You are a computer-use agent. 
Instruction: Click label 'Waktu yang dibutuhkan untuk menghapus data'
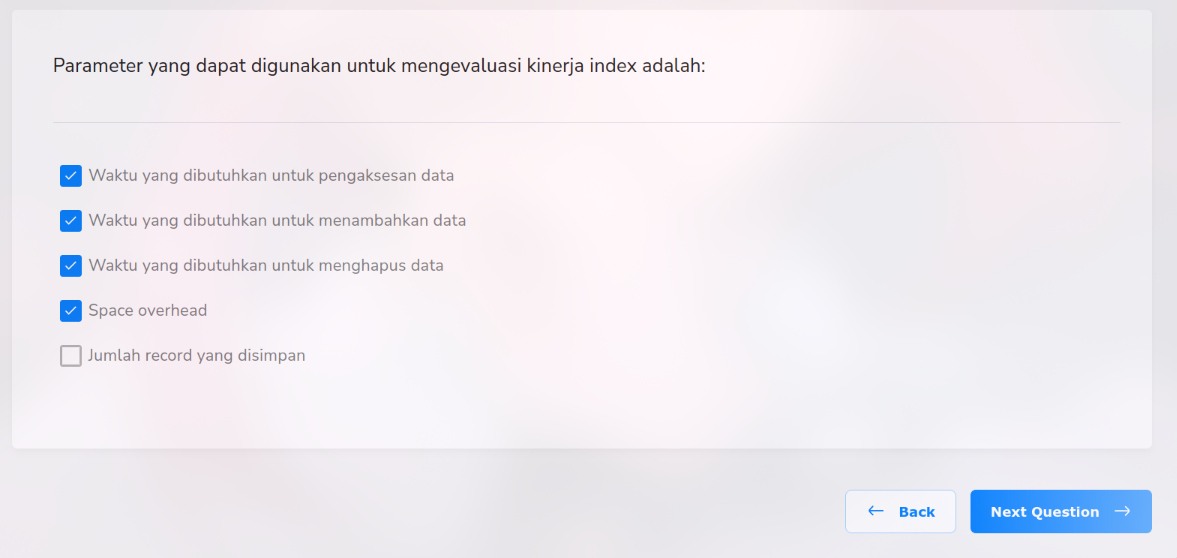click(266, 266)
